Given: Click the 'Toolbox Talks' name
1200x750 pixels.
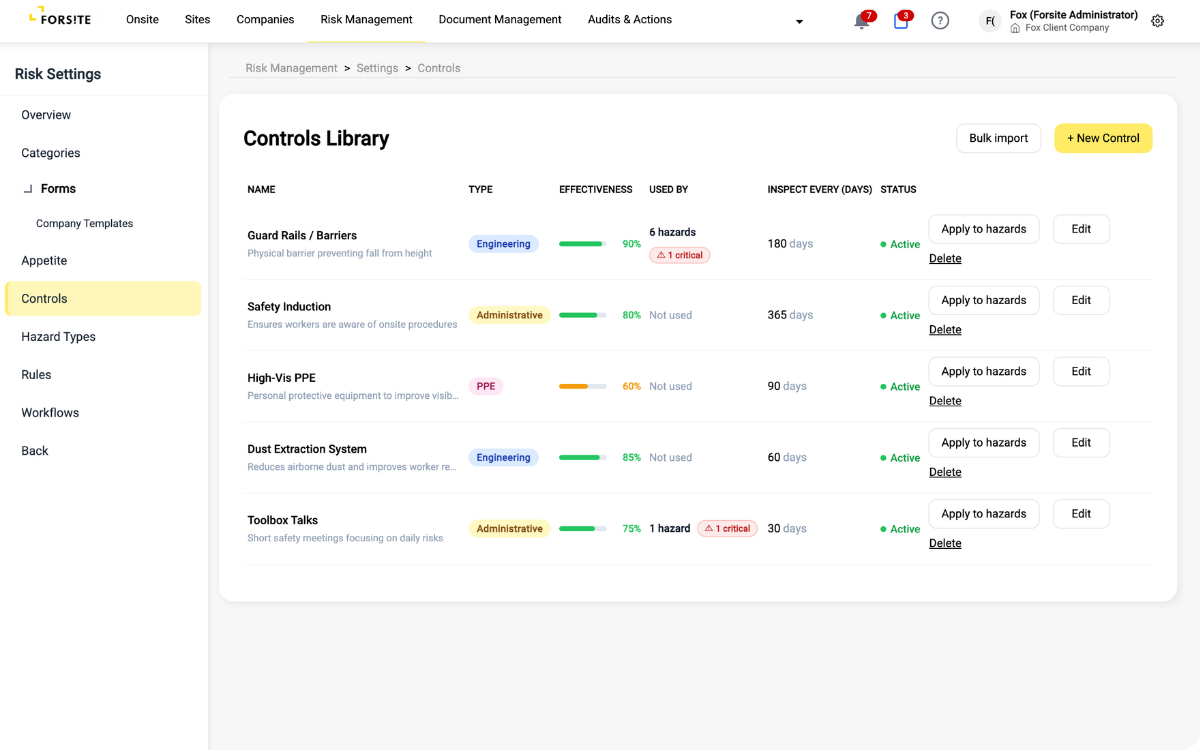Looking at the screenshot, I should [283, 520].
